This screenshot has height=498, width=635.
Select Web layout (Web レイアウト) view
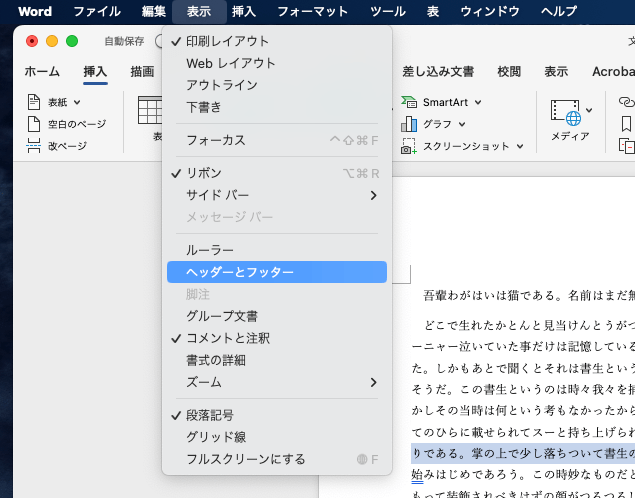(277, 63)
